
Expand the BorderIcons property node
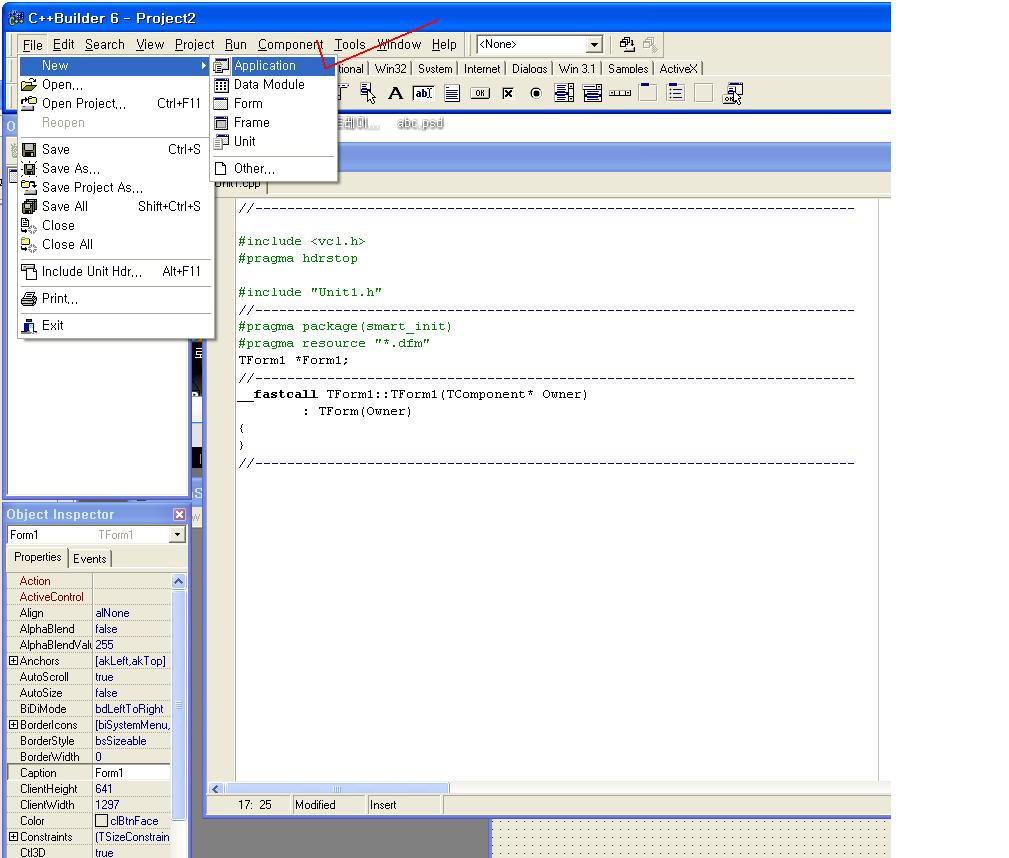pos(13,725)
